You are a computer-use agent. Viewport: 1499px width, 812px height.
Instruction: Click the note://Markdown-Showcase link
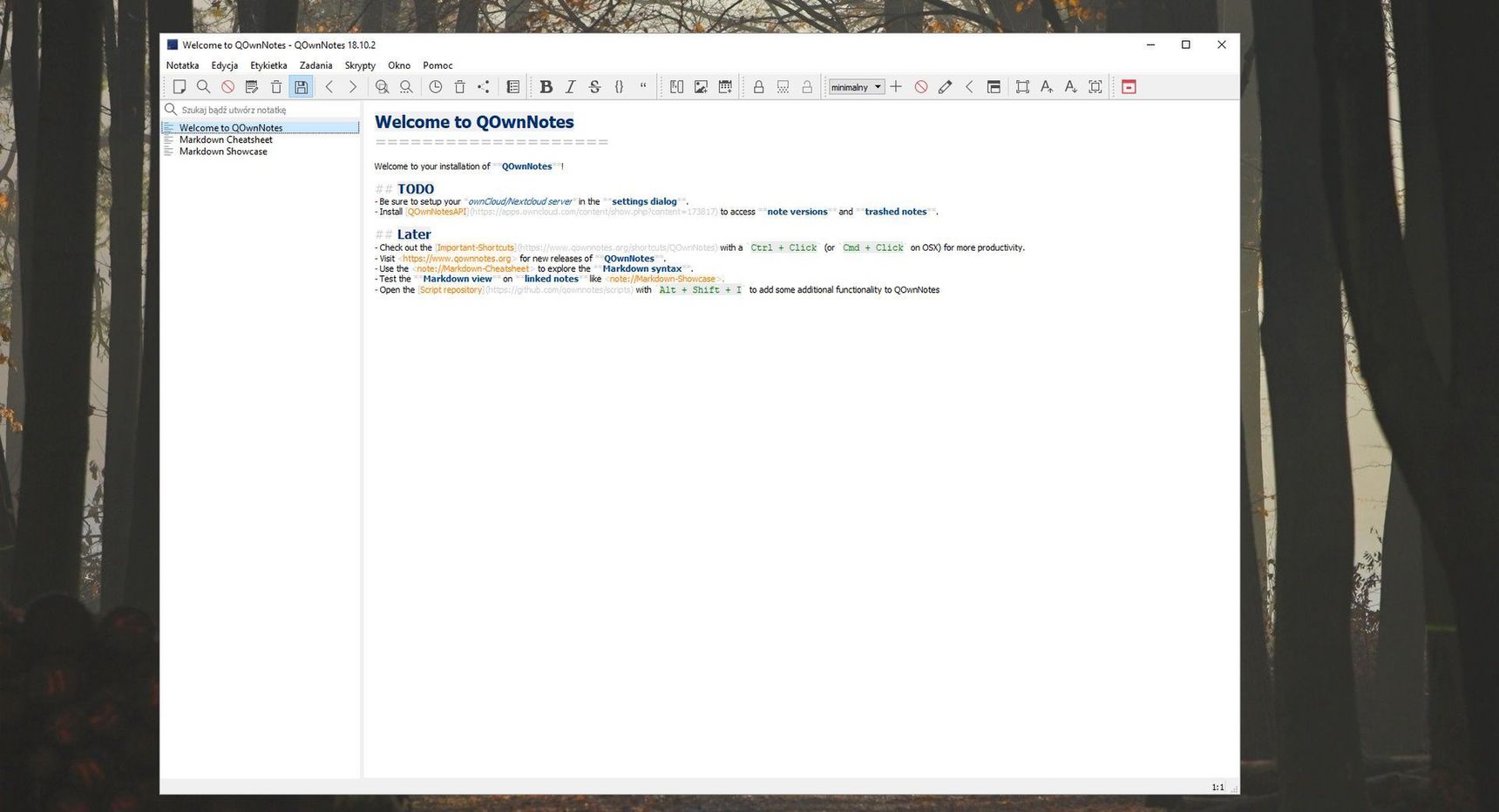(662, 280)
